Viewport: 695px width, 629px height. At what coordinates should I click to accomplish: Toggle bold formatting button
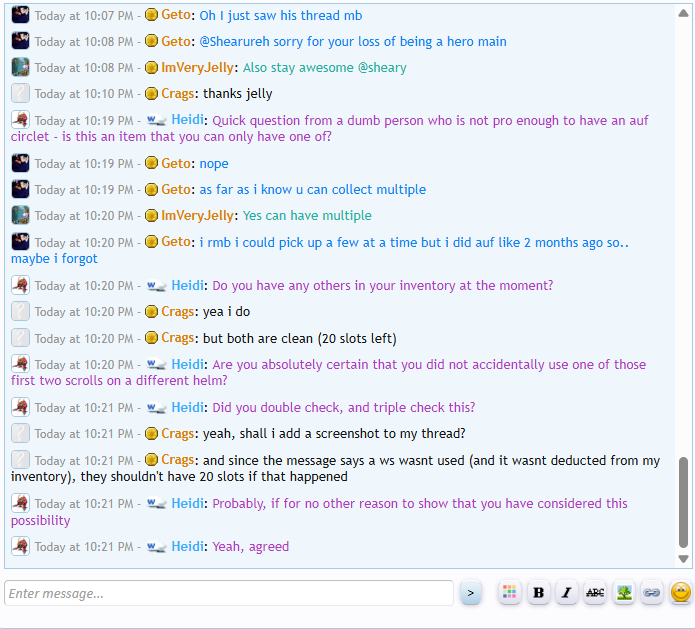point(538,592)
